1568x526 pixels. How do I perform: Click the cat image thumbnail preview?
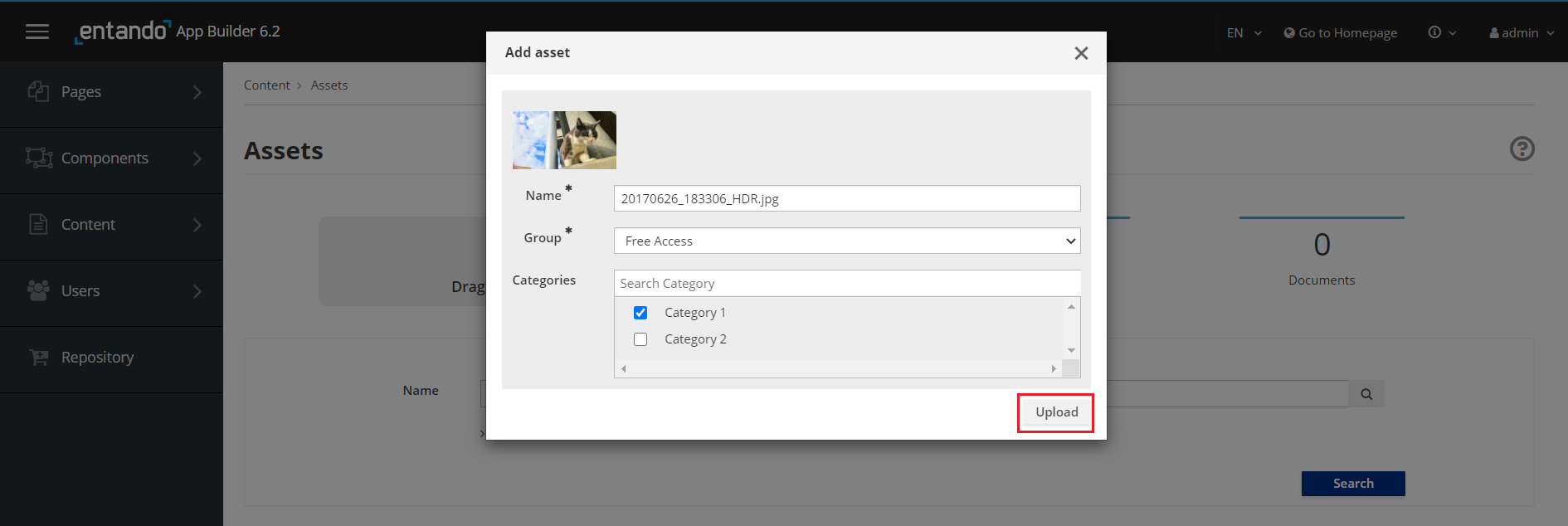[x=564, y=140]
